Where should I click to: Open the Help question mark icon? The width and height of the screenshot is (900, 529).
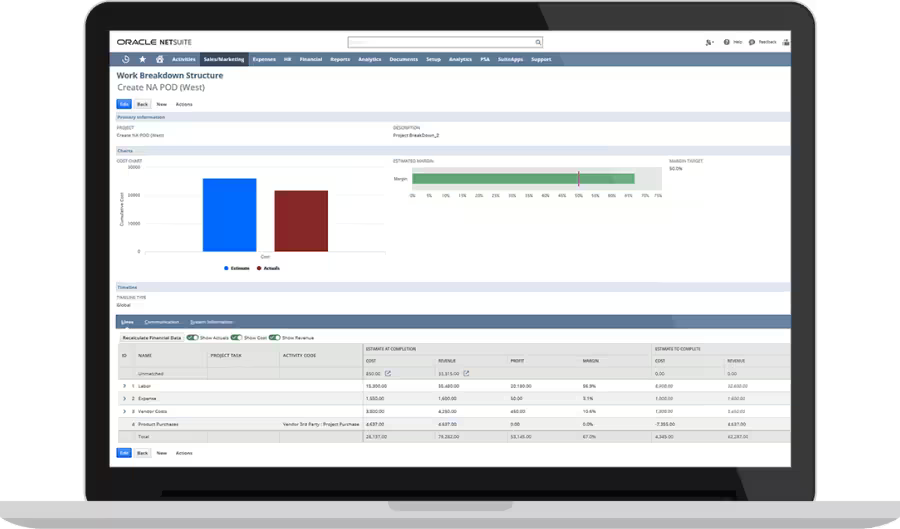click(727, 43)
